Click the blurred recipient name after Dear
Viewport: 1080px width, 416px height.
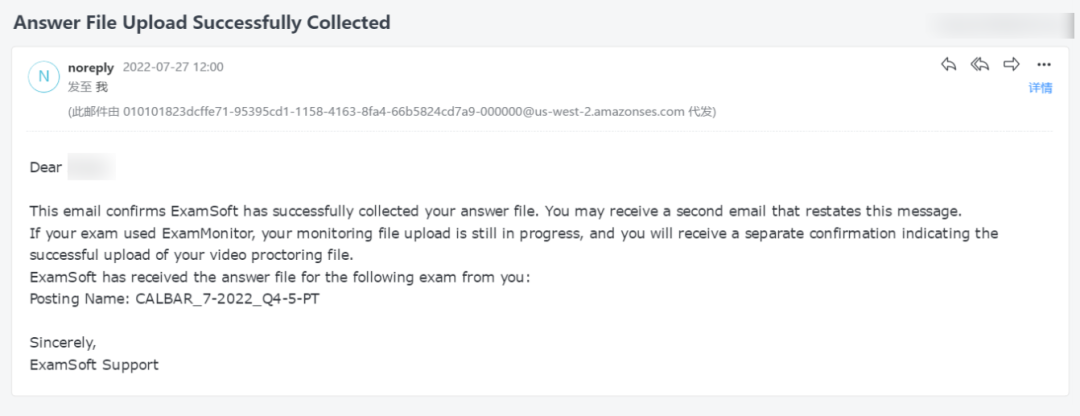pyautogui.click(x=91, y=167)
